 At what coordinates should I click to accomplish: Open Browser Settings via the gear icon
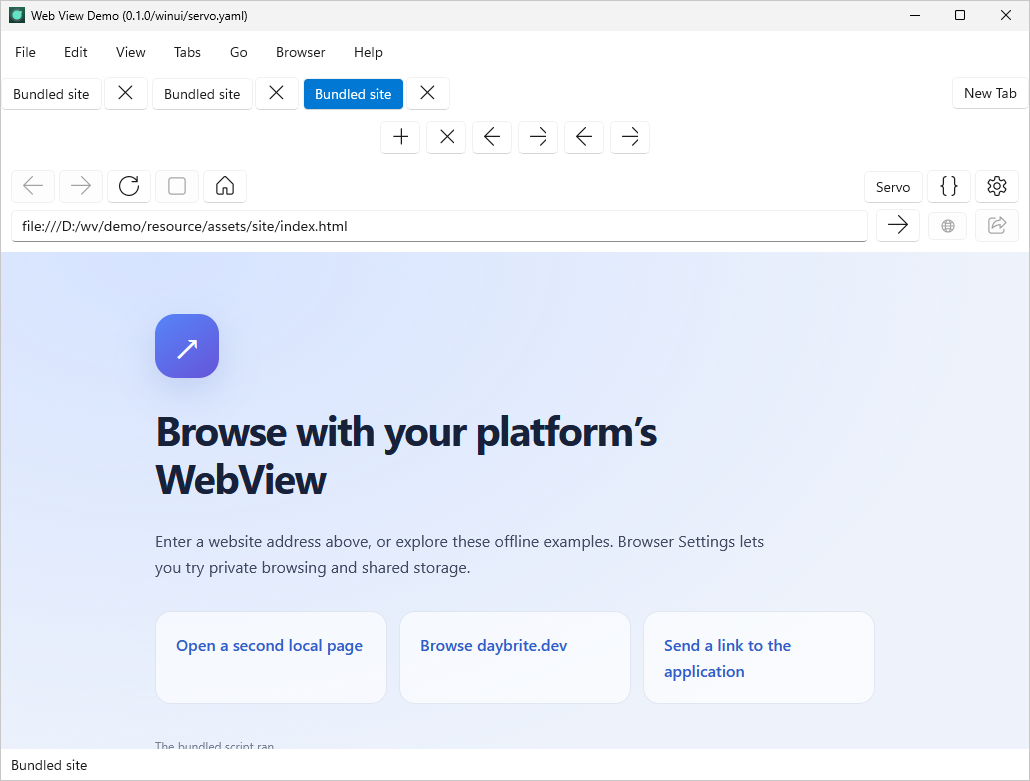(996, 187)
